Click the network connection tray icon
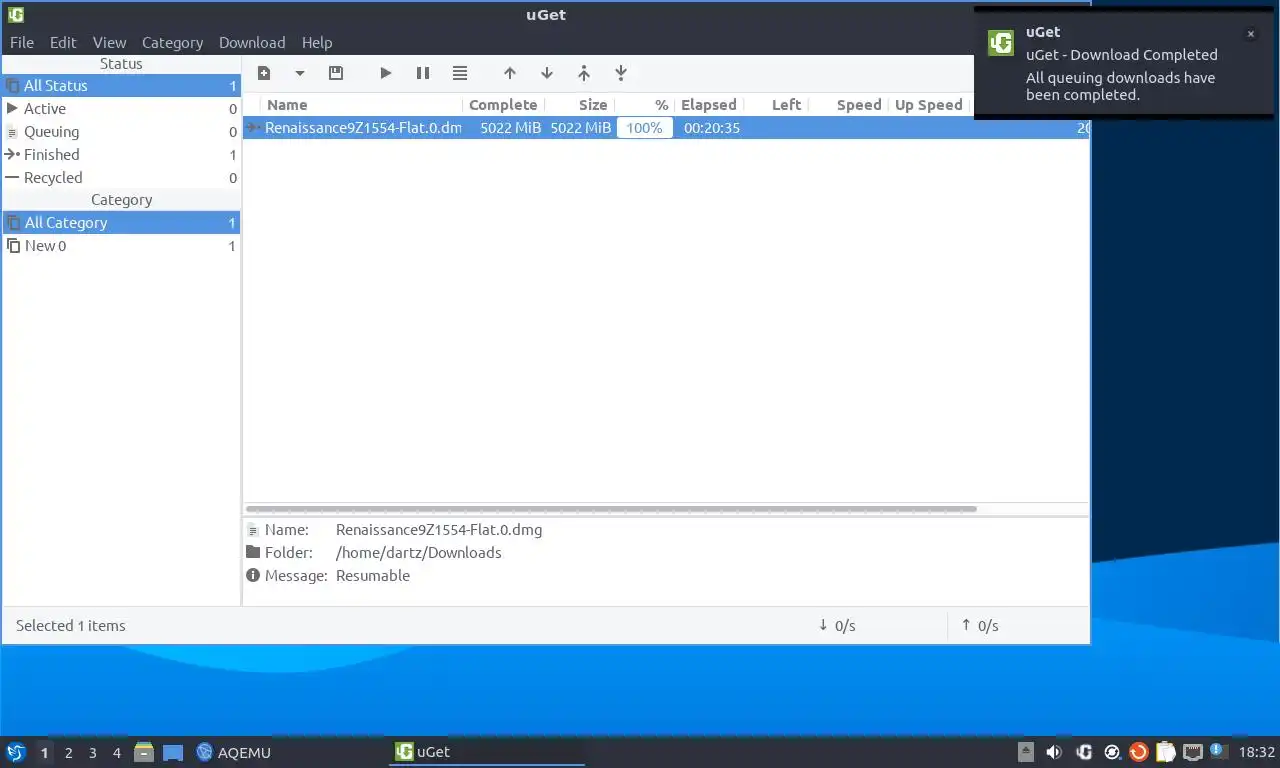 1193,752
